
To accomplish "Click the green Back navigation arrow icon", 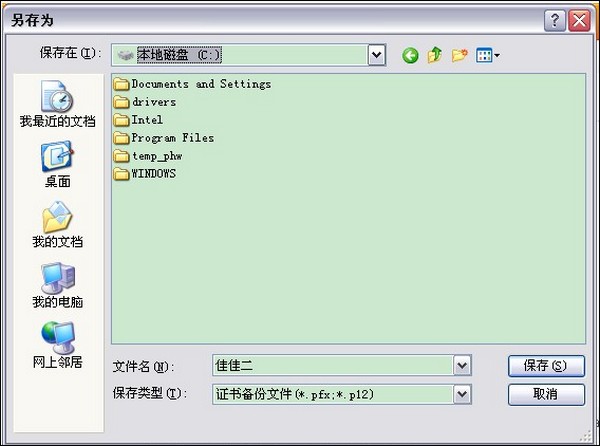I will click(x=410, y=56).
